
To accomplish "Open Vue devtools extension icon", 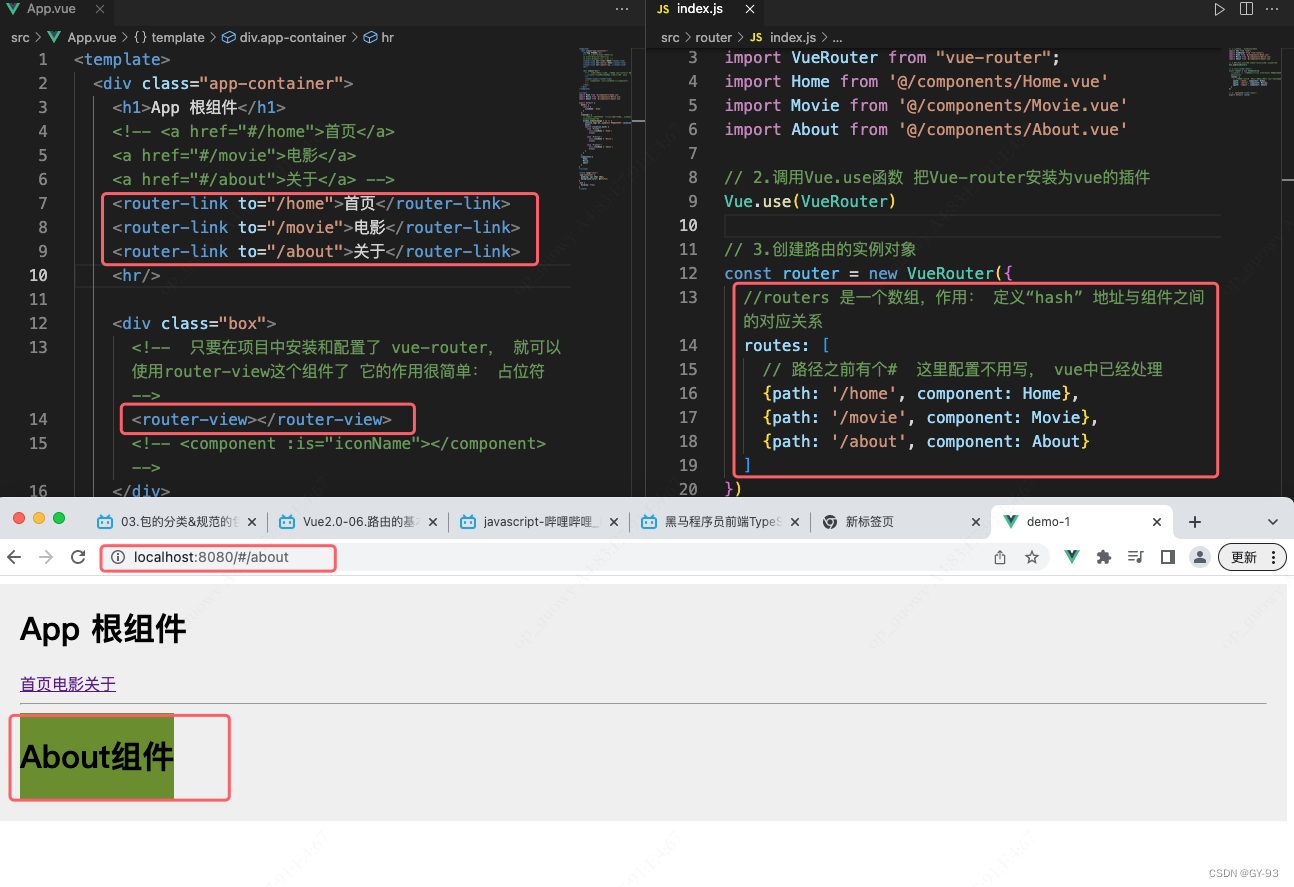I will 1072,557.
